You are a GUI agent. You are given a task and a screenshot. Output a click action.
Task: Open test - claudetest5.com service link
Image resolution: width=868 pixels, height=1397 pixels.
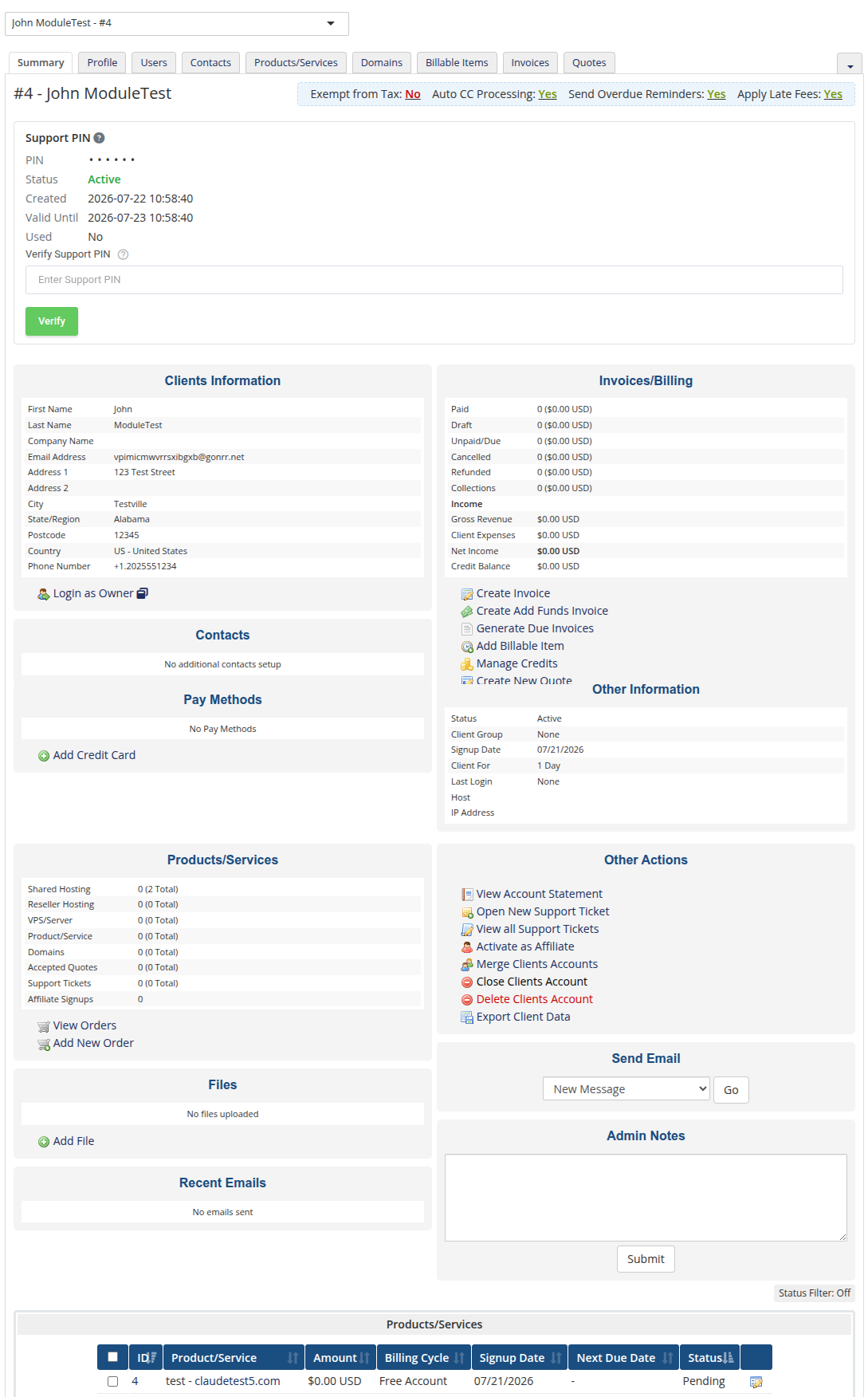[x=223, y=1381]
